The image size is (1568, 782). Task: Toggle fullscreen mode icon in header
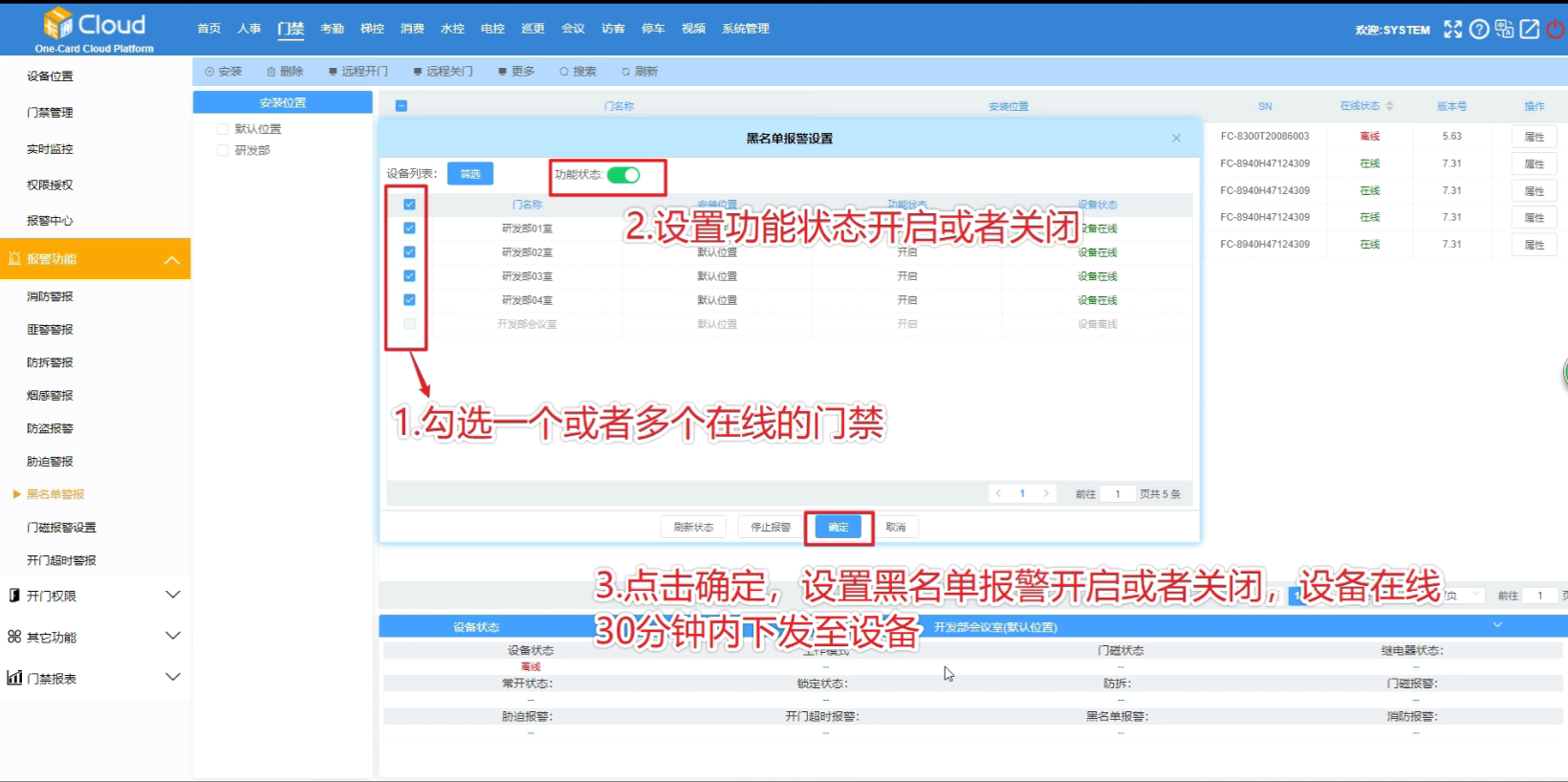point(1452,30)
